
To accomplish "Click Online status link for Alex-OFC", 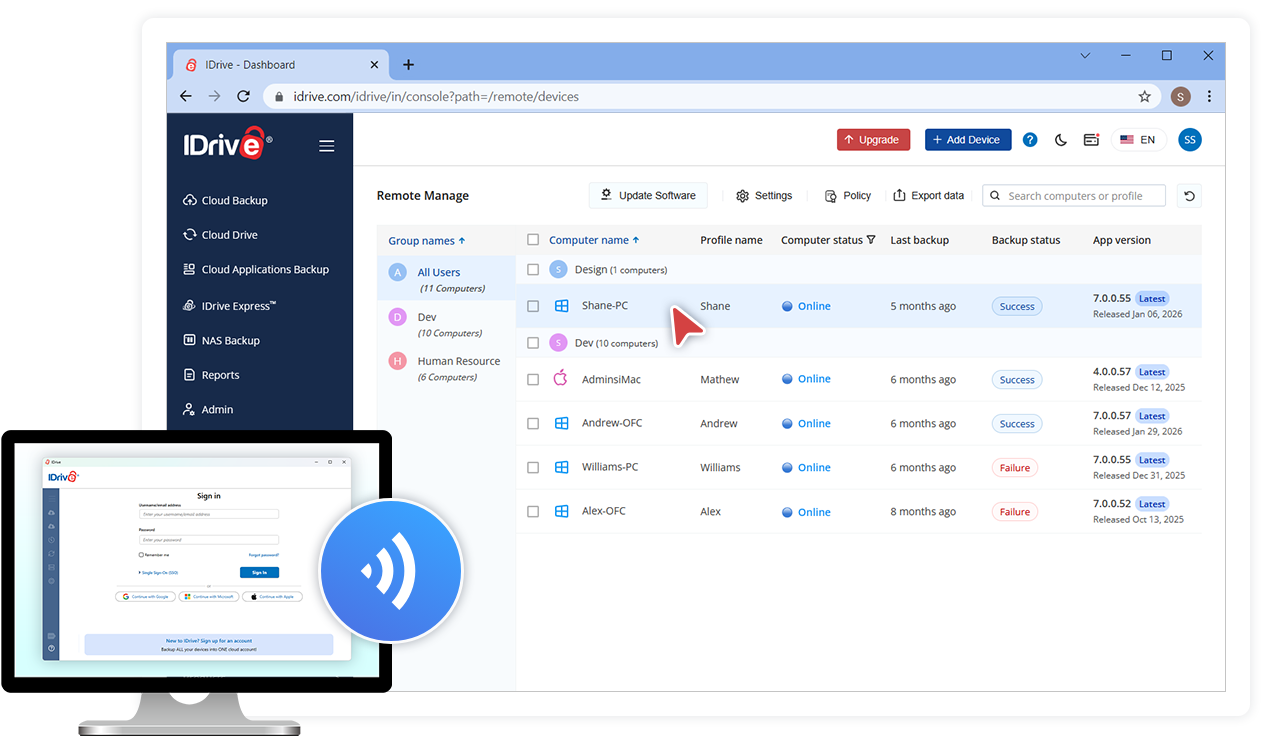I will (x=814, y=512).
